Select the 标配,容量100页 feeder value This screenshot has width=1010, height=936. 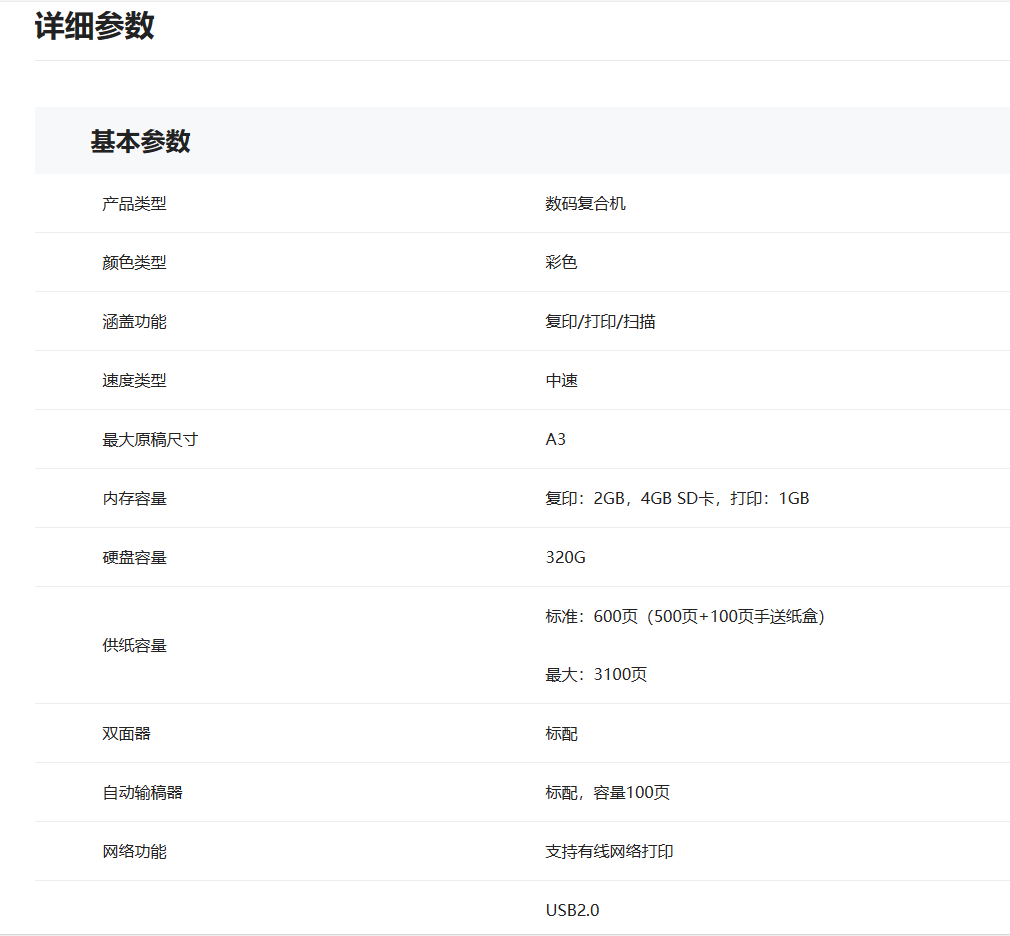coord(607,793)
